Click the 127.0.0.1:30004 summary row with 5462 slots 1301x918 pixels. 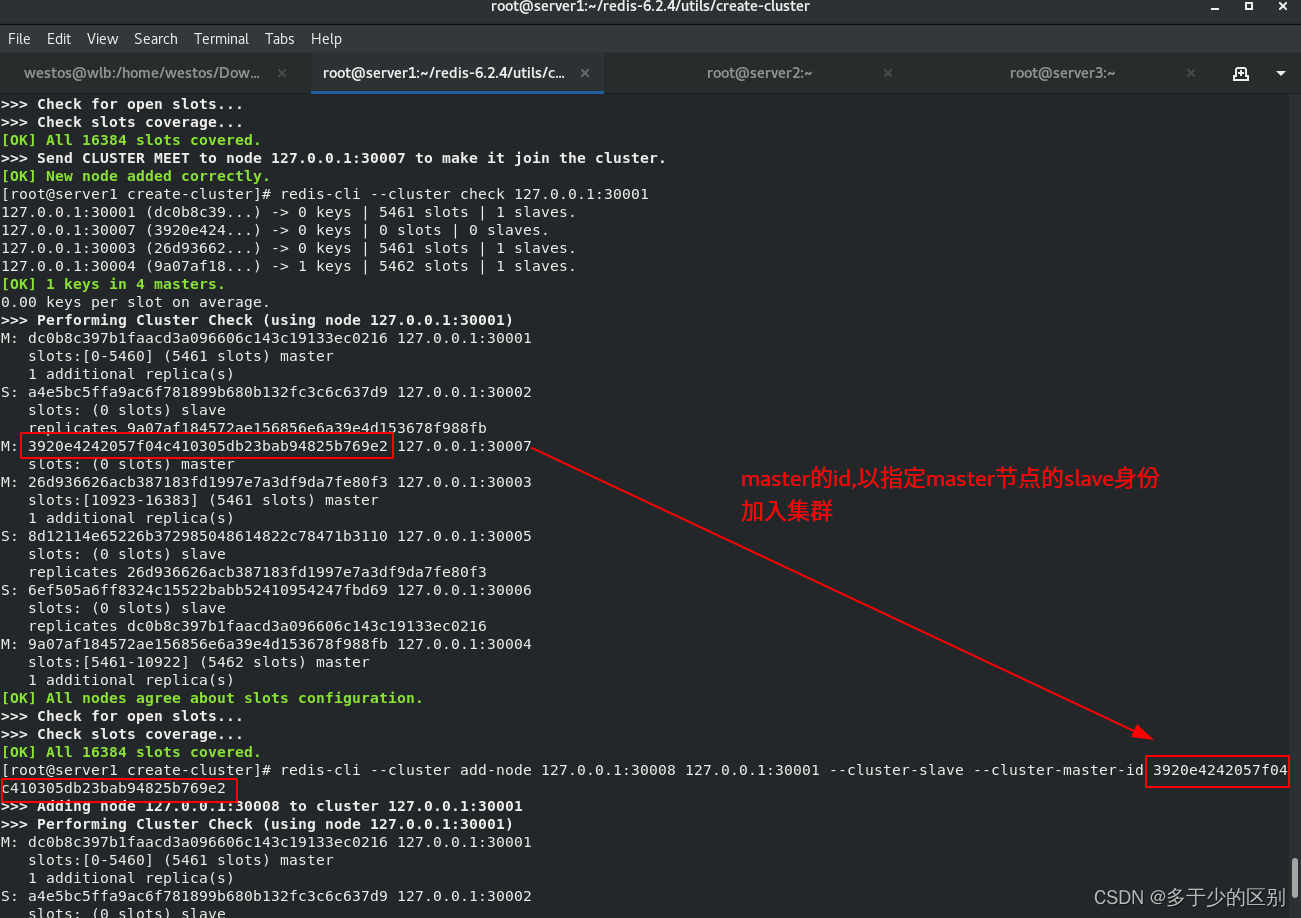point(288,266)
